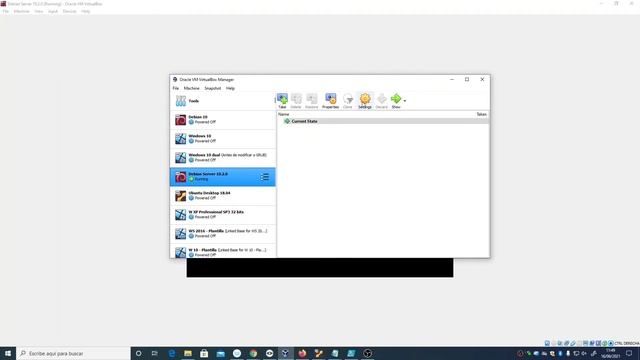Open the Machine menu in VirtualBox Manager

pyautogui.click(x=191, y=88)
